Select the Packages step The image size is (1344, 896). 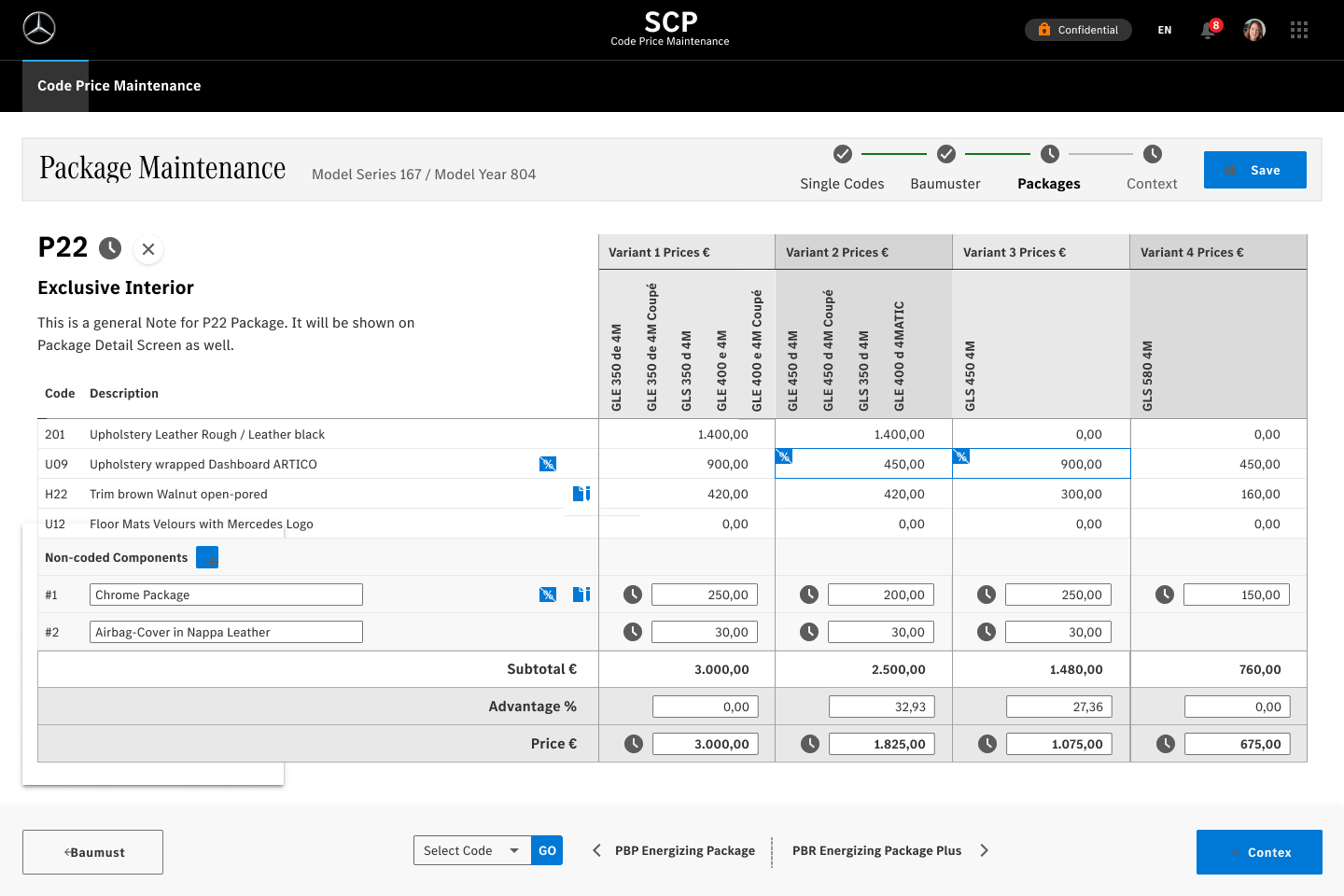(x=1049, y=184)
